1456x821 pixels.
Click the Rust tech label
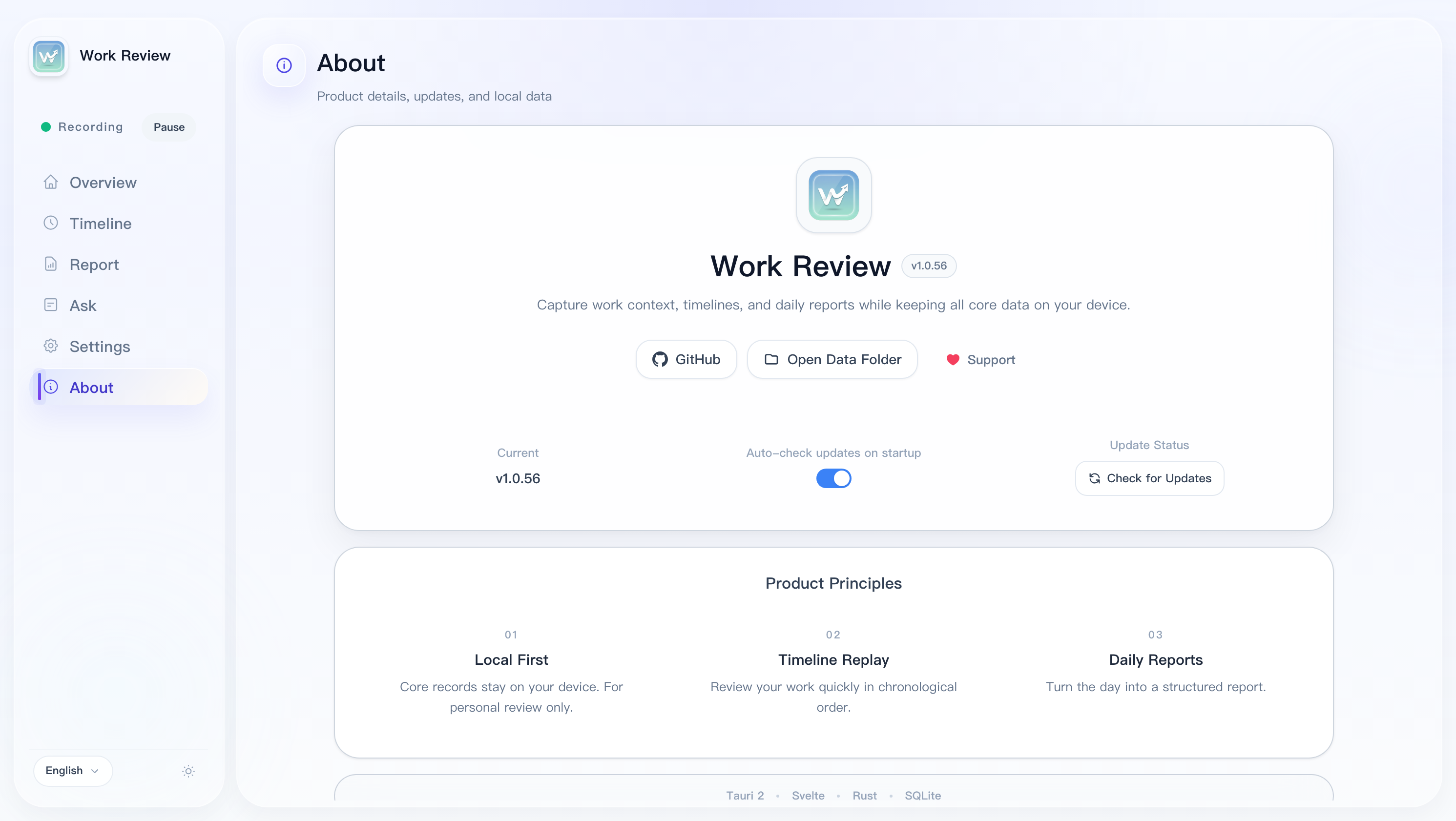point(865,796)
